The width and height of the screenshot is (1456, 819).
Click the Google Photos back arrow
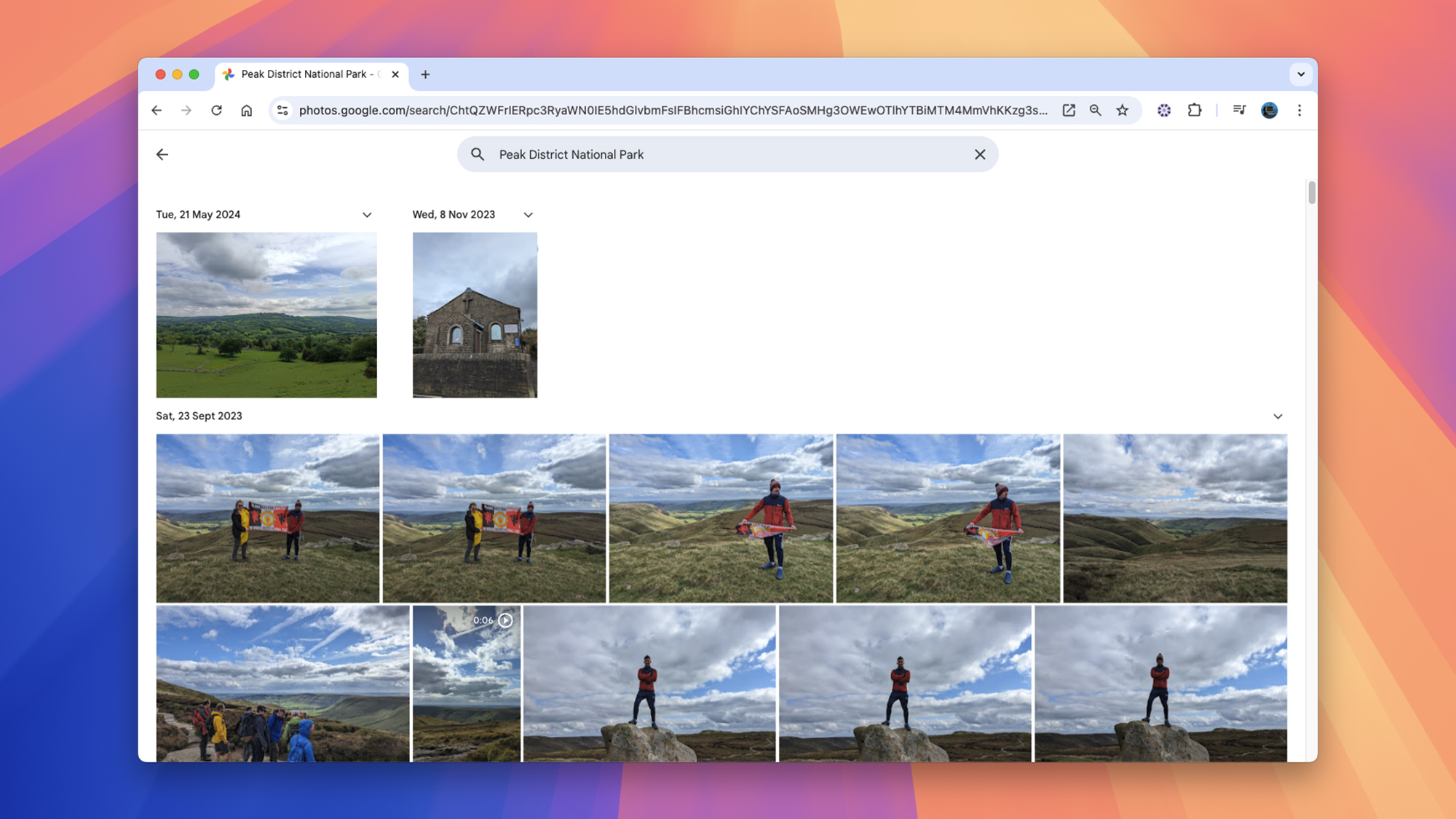162,154
